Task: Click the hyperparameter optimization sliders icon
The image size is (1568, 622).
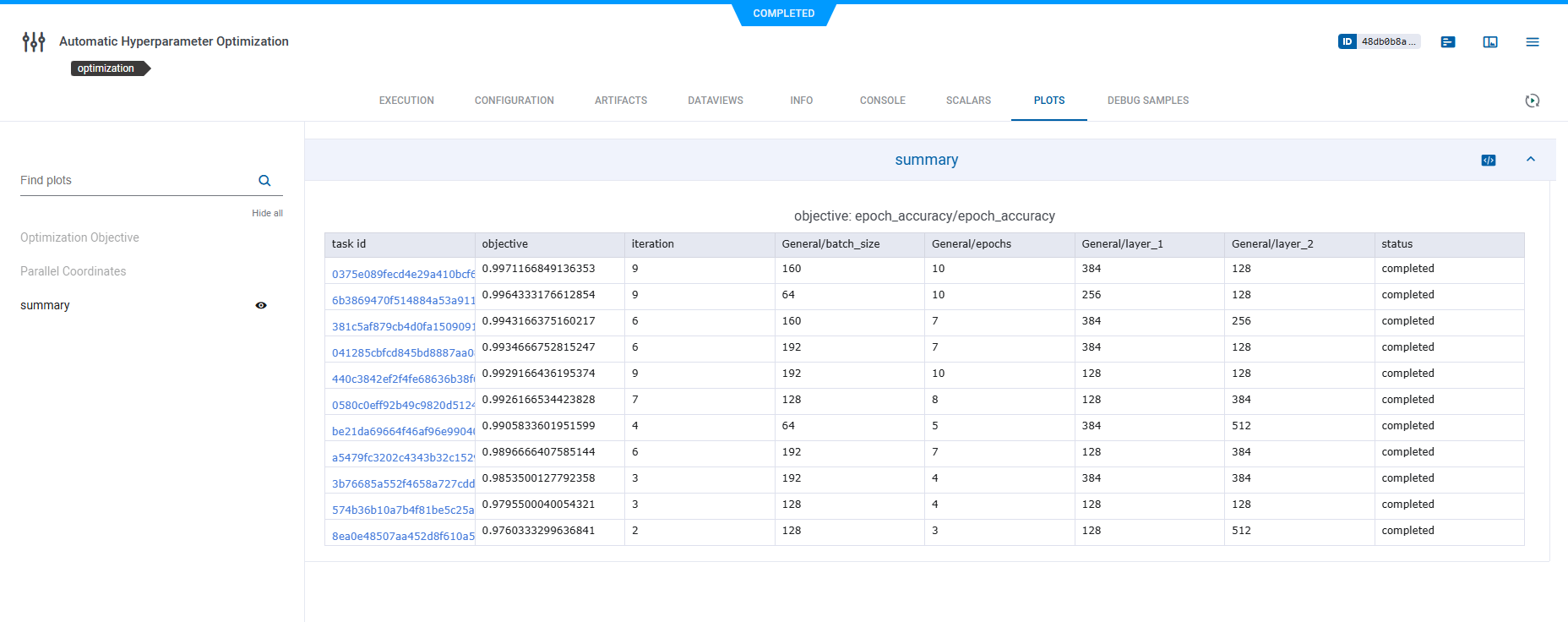Action: tap(34, 41)
